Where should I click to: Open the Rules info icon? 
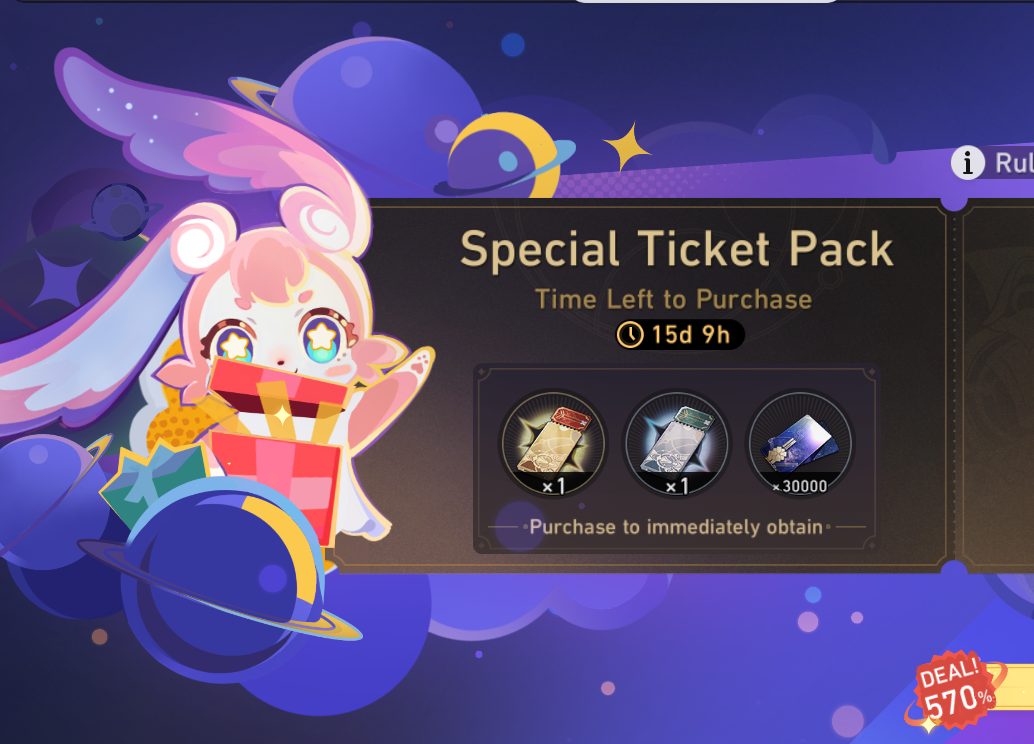click(967, 162)
